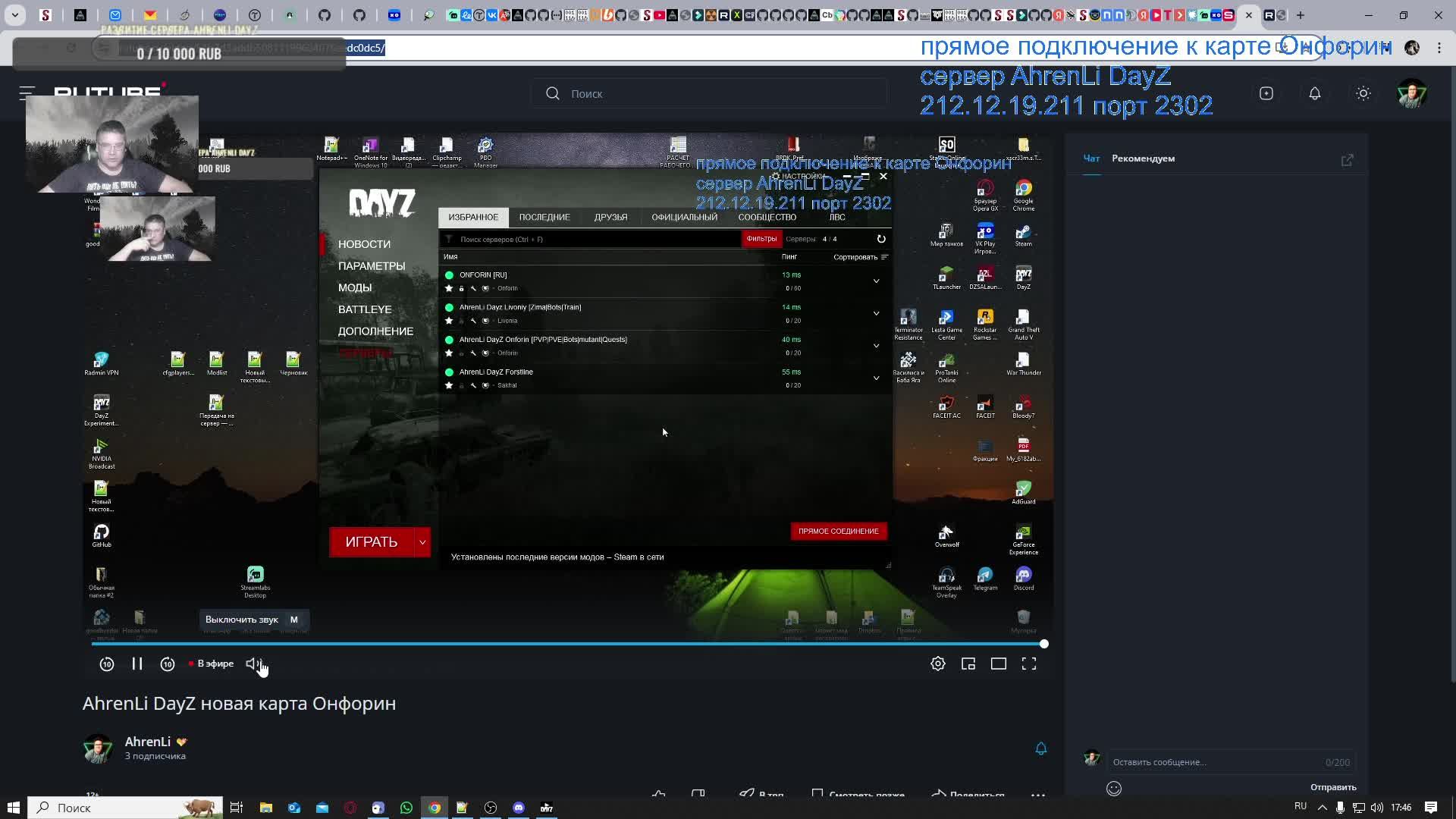This screenshot has width=1456, height=819.
Task: Expand AhrenLi Dayz Livoniy server row
Action: (876, 314)
